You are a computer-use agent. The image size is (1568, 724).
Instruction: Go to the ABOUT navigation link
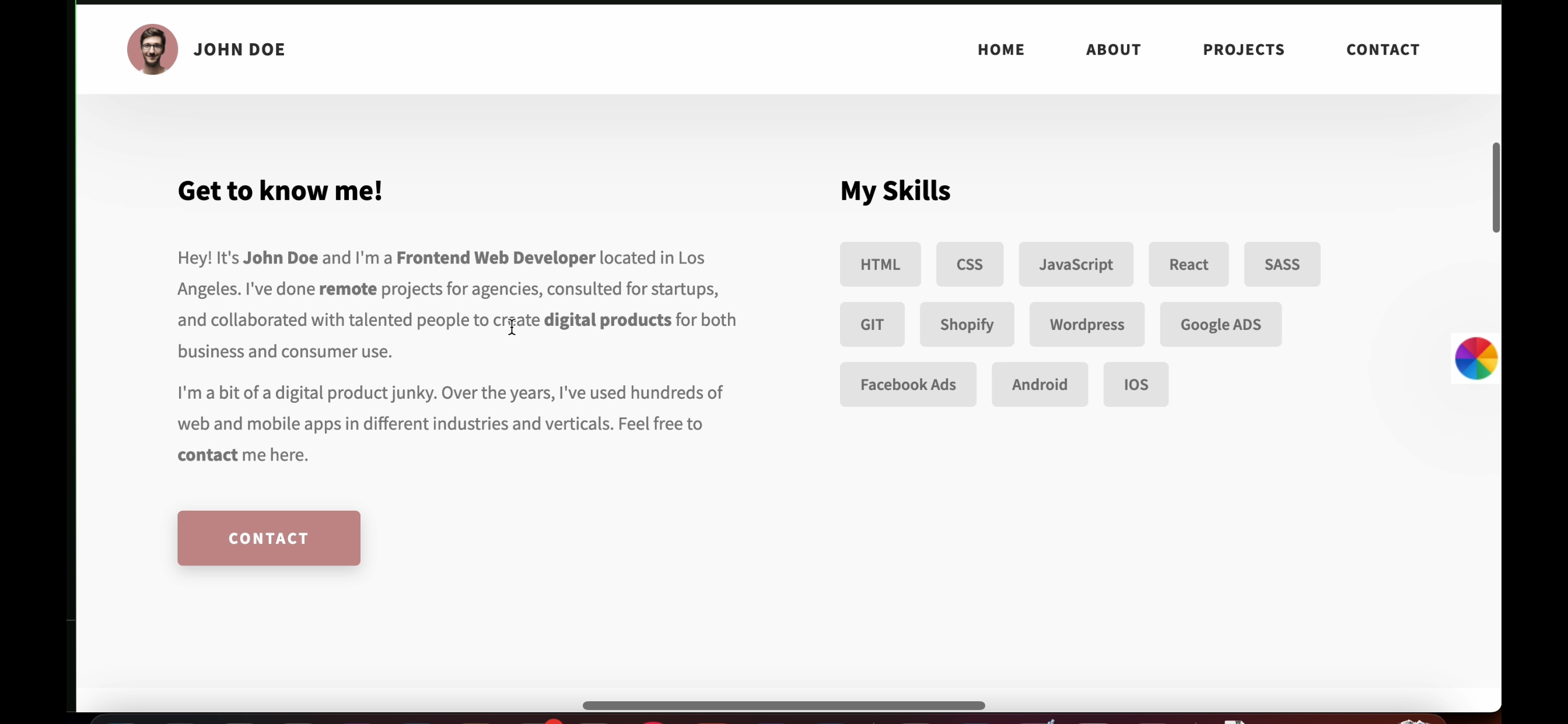tap(1112, 50)
